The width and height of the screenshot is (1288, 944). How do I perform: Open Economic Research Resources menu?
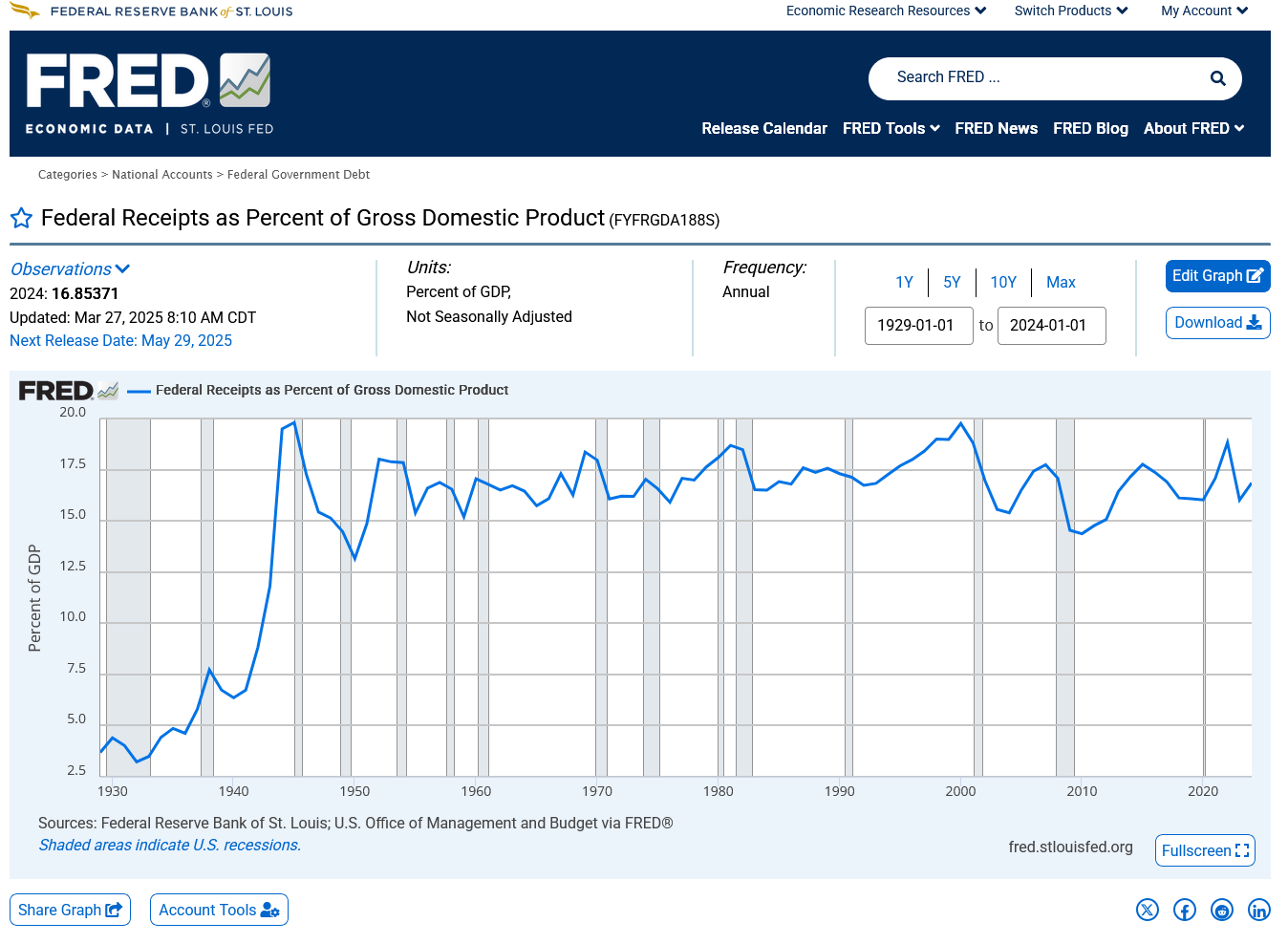click(x=886, y=11)
